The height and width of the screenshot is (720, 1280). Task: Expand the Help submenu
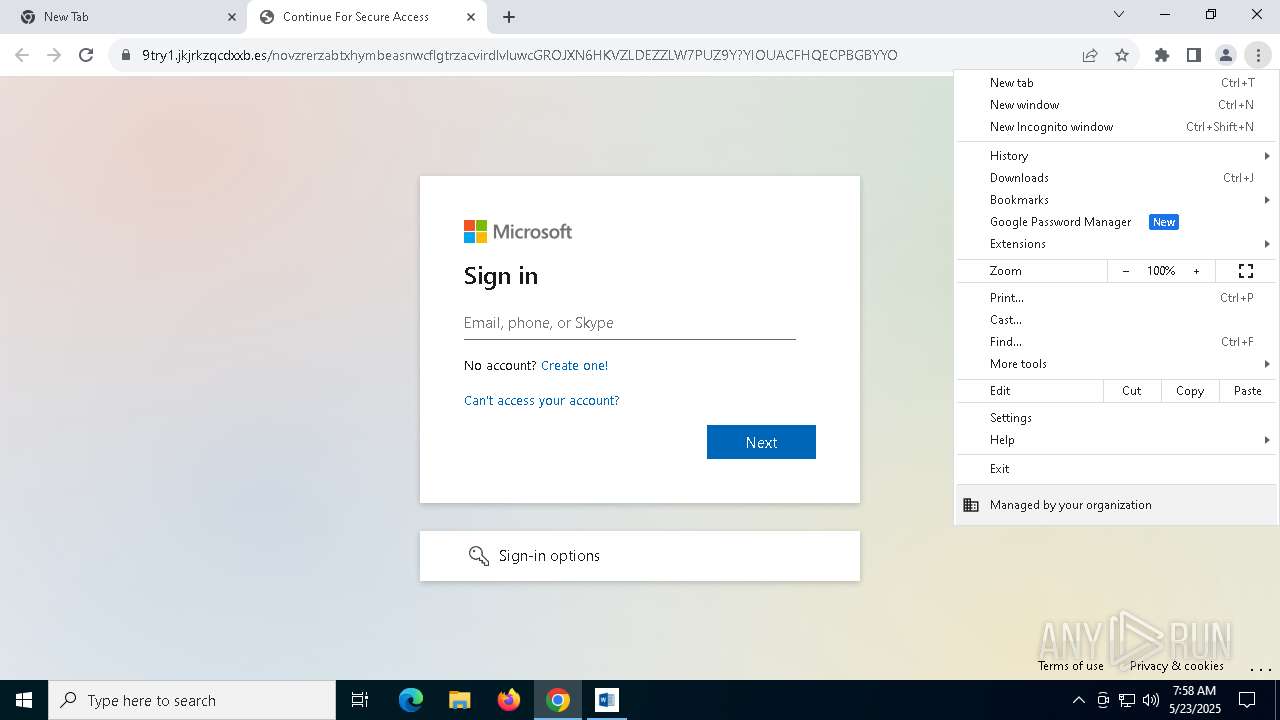pyautogui.click(x=1117, y=440)
